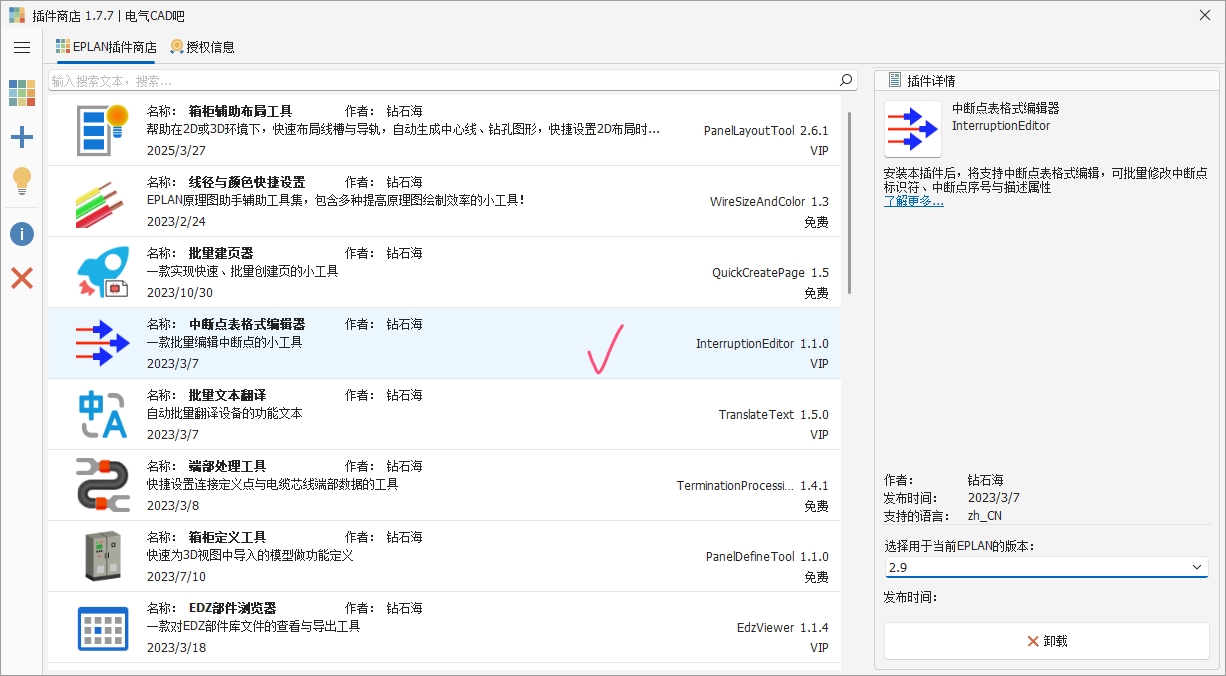Click the 卸载 uninstall button
The height and width of the screenshot is (676, 1226).
coord(1046,641)
